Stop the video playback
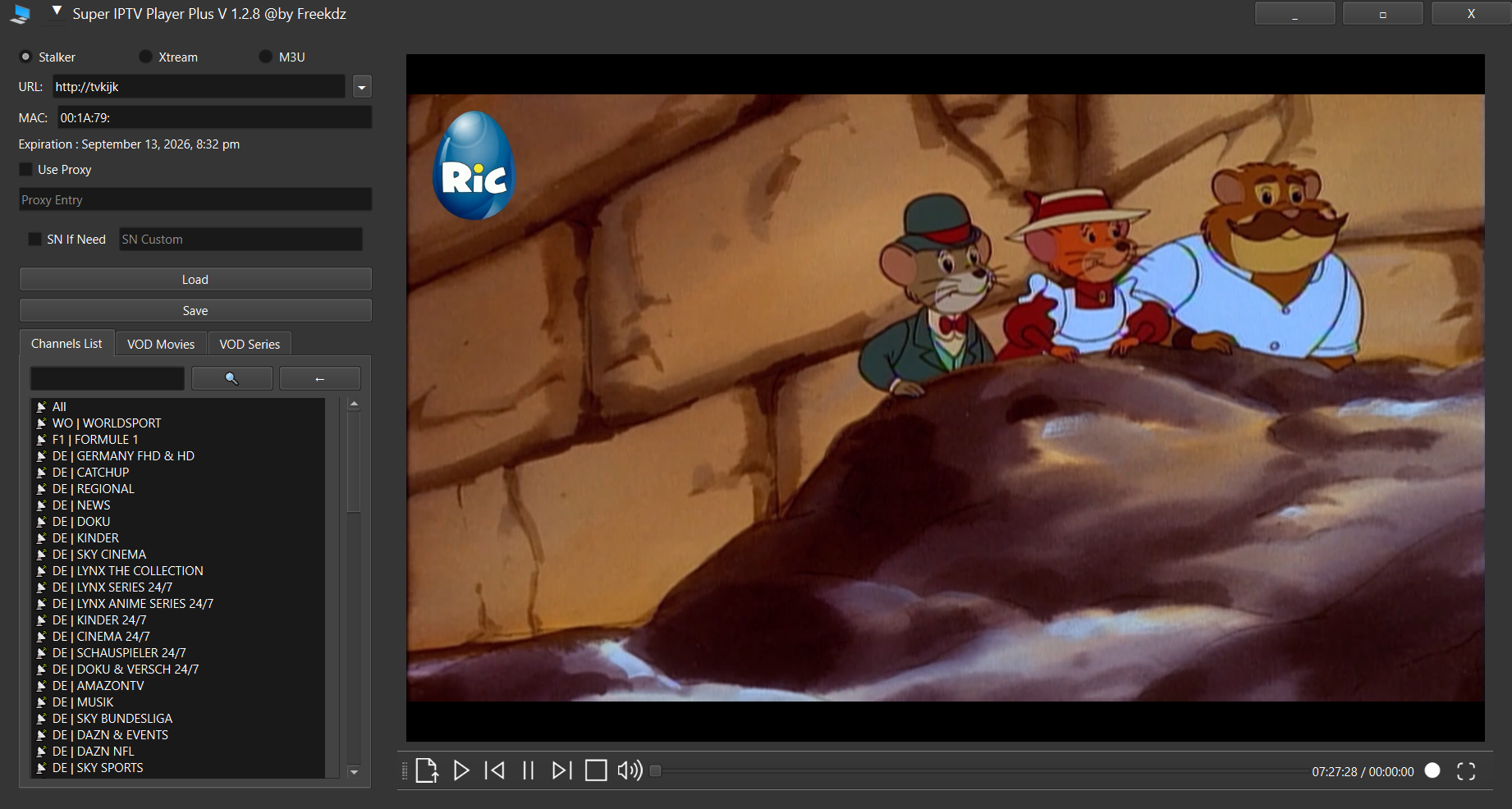The width and height of the screenshot is (1512, 809). [x=596, y=770]
